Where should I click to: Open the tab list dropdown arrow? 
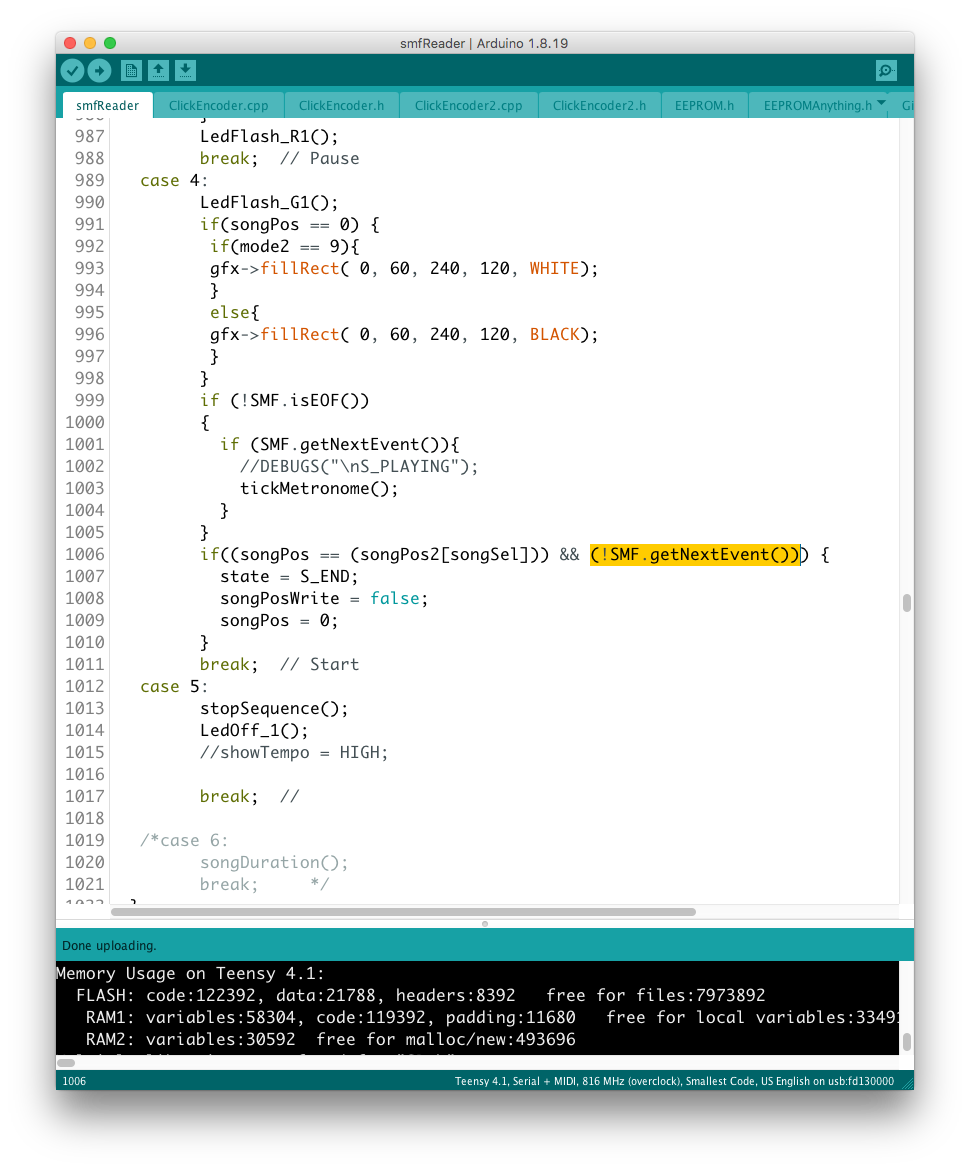point(881,104)
